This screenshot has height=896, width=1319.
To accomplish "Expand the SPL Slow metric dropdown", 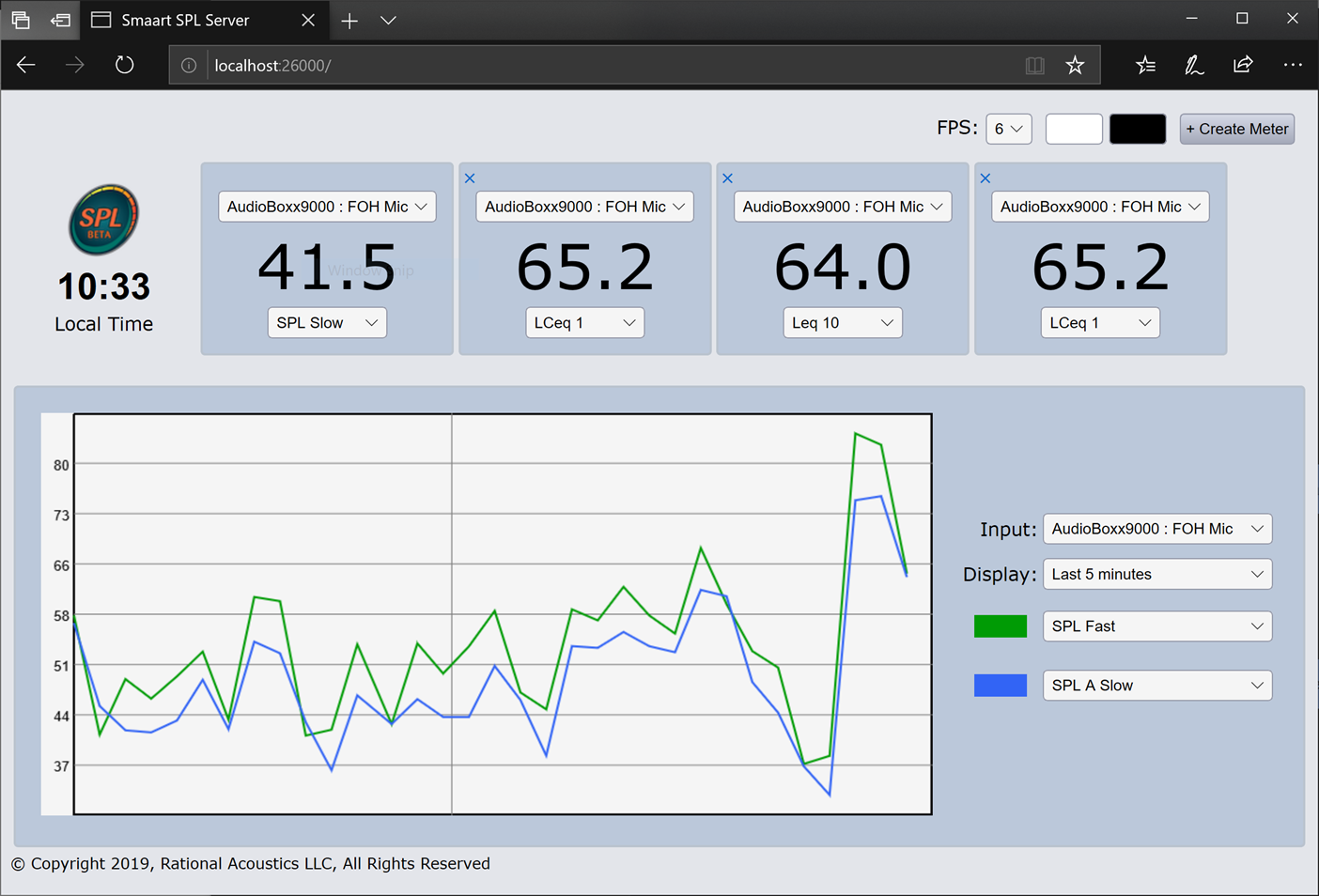I will click(327, 323).
